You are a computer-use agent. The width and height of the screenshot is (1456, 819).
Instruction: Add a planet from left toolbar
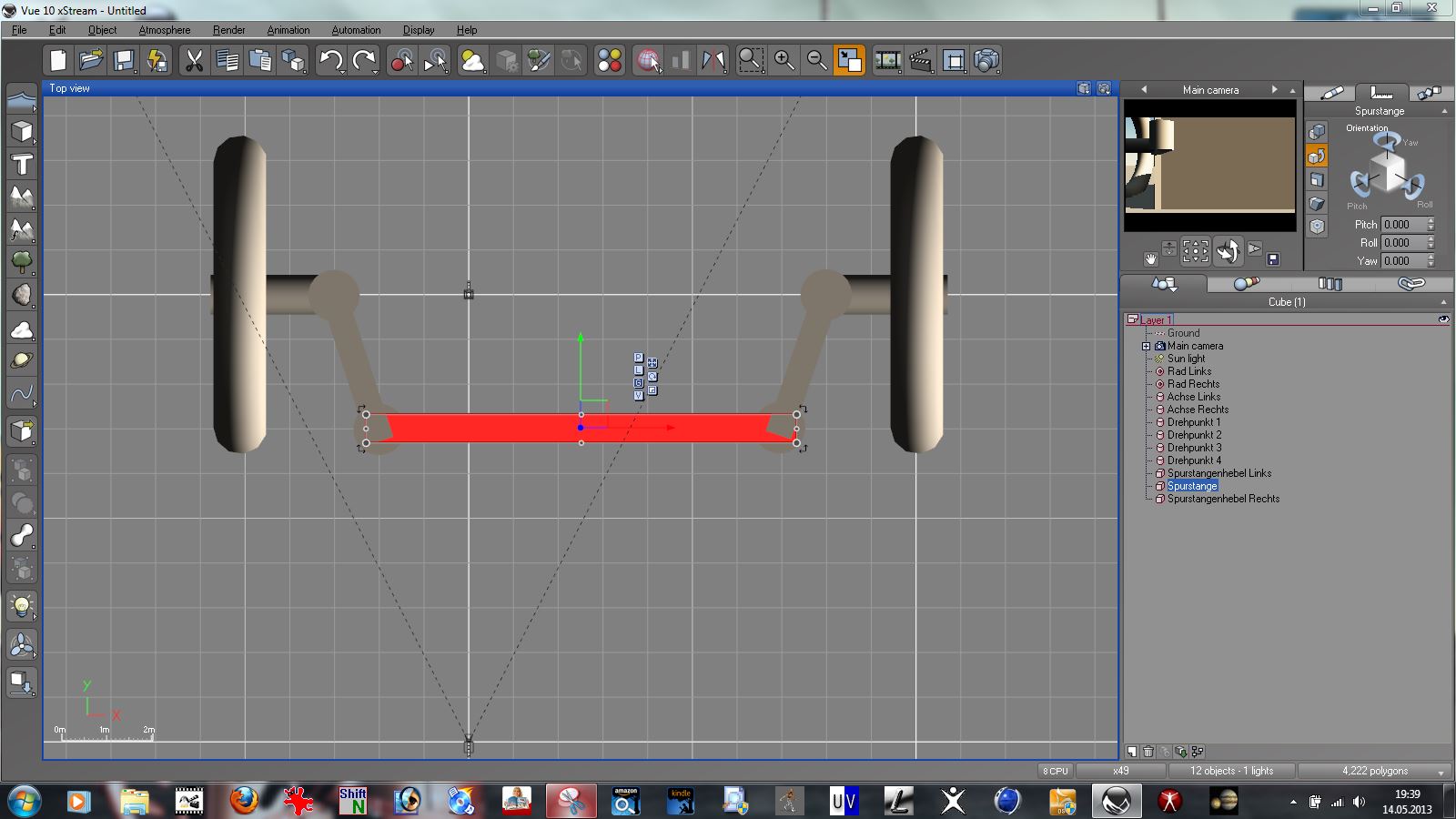click(22, 361)
